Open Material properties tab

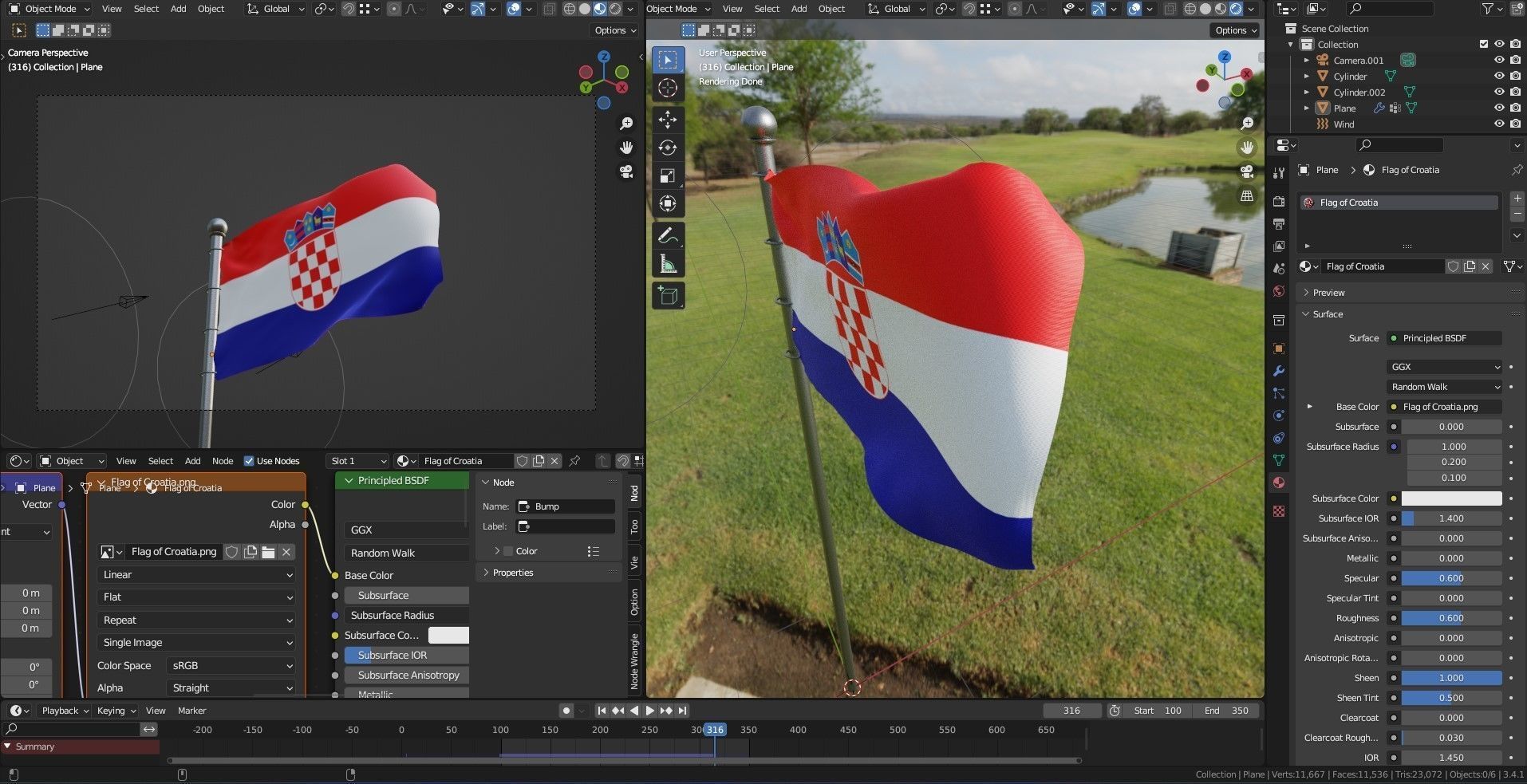(x=1279, y=483)
